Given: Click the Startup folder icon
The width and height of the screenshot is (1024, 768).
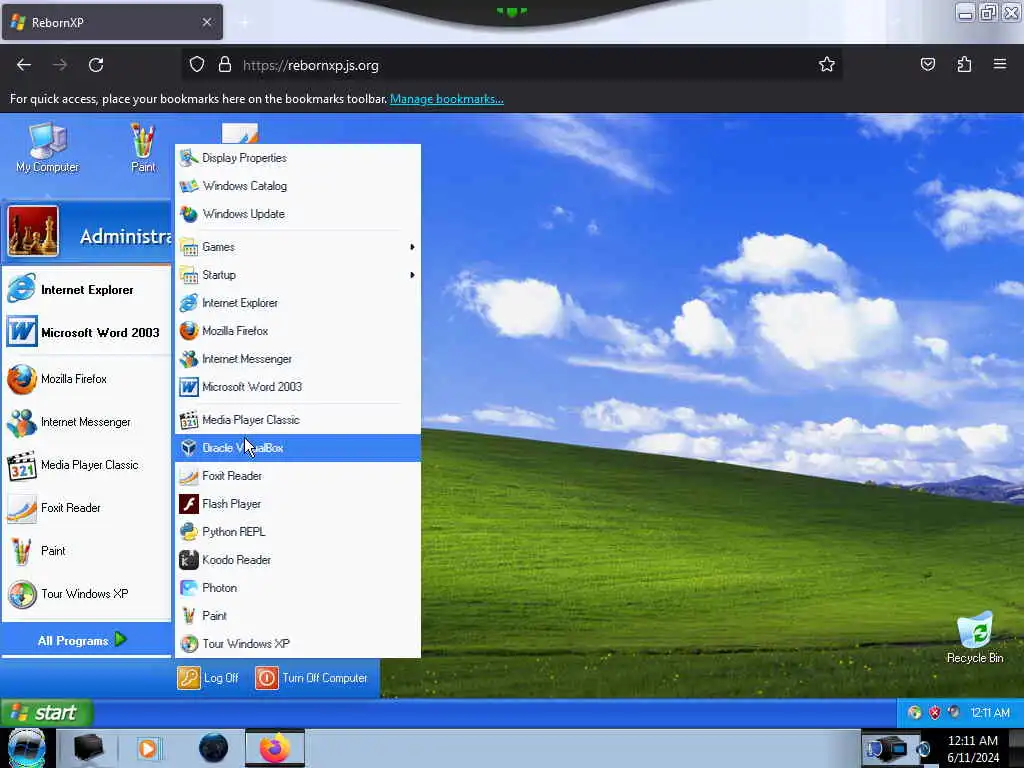Looking at the screenshot, I should pos(189,275).
